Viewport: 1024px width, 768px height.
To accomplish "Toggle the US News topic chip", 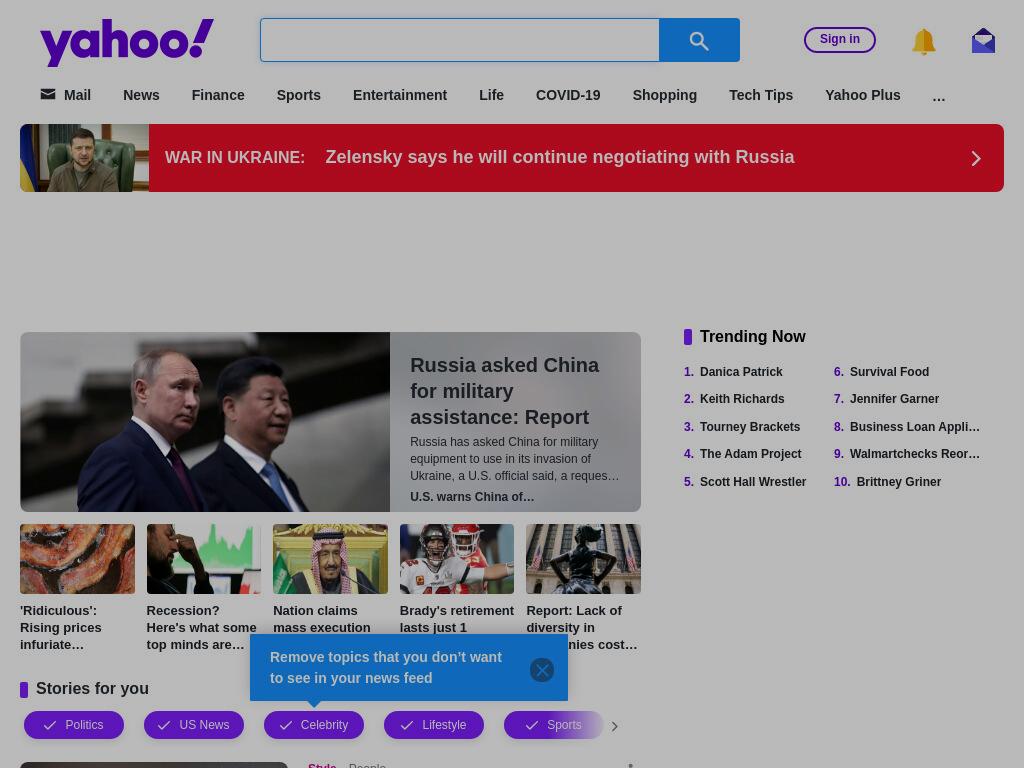I will tap(194, 725).
